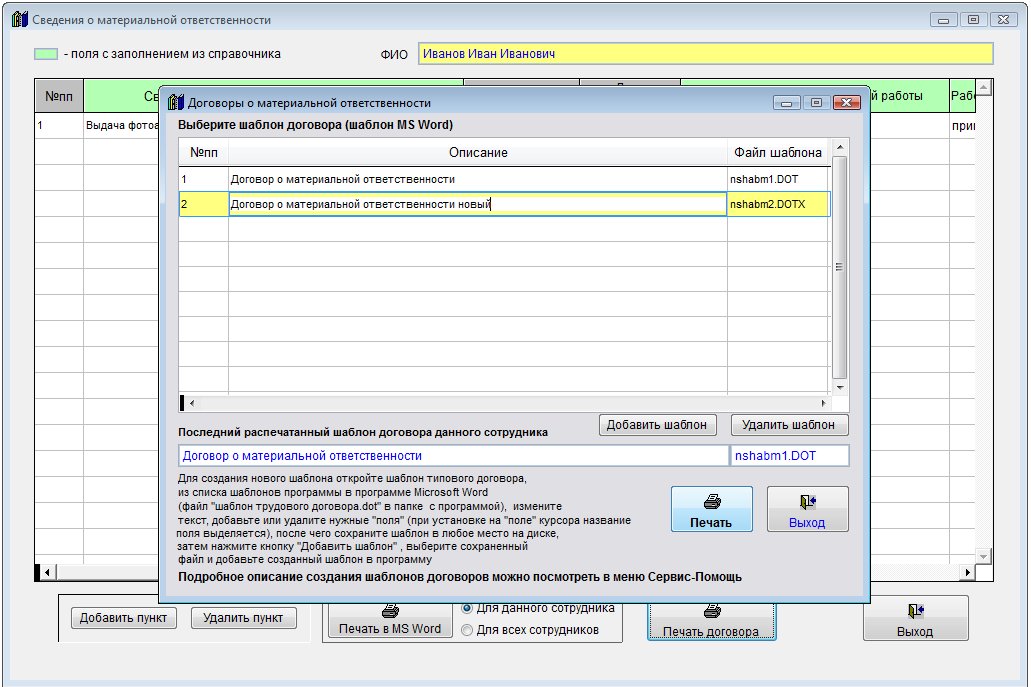Click the Файл шаблона column header
Screen dimensions: 1031x687
coord(778,153)
